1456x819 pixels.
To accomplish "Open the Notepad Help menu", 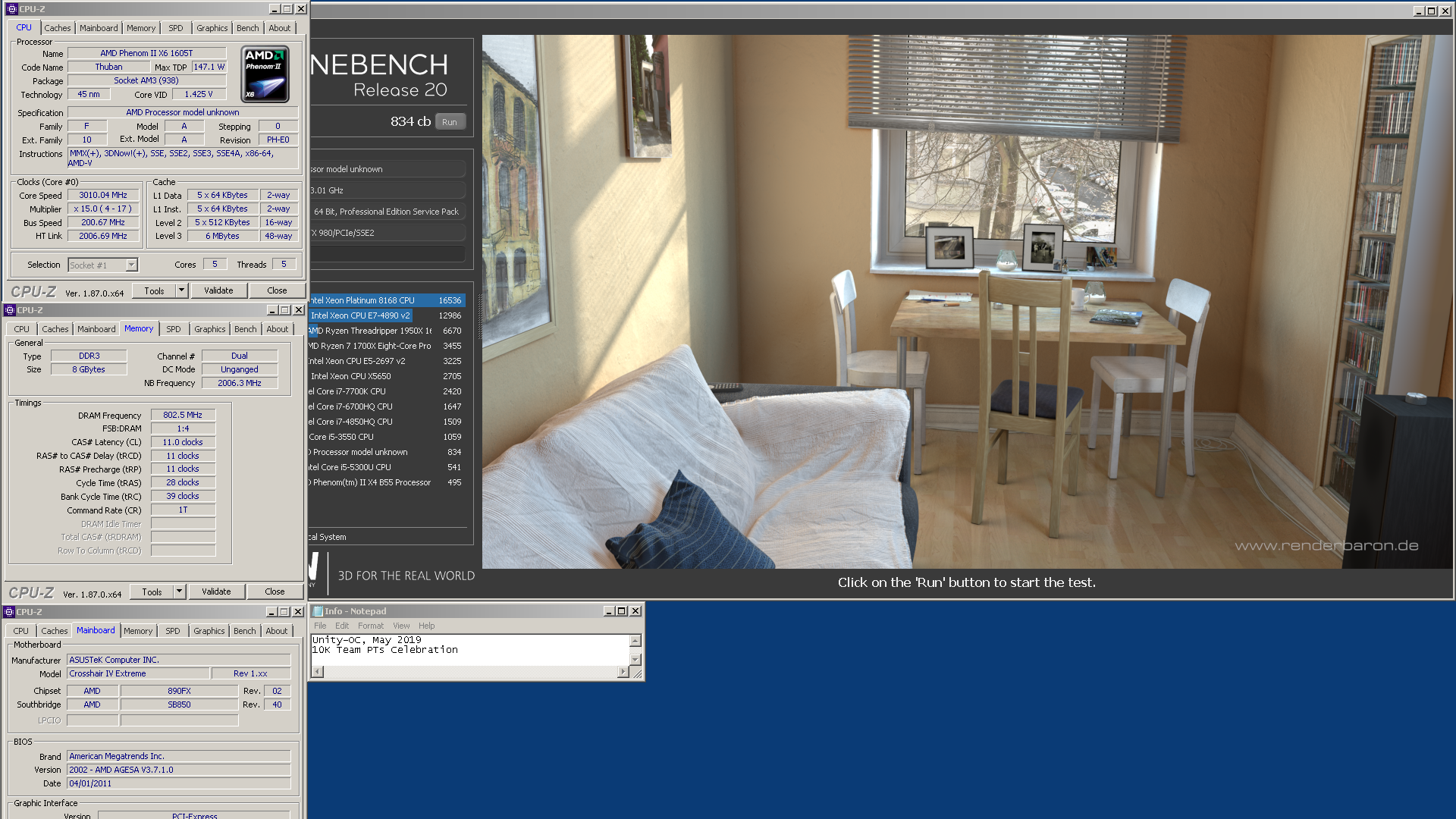I will click(x=427, y=626).
